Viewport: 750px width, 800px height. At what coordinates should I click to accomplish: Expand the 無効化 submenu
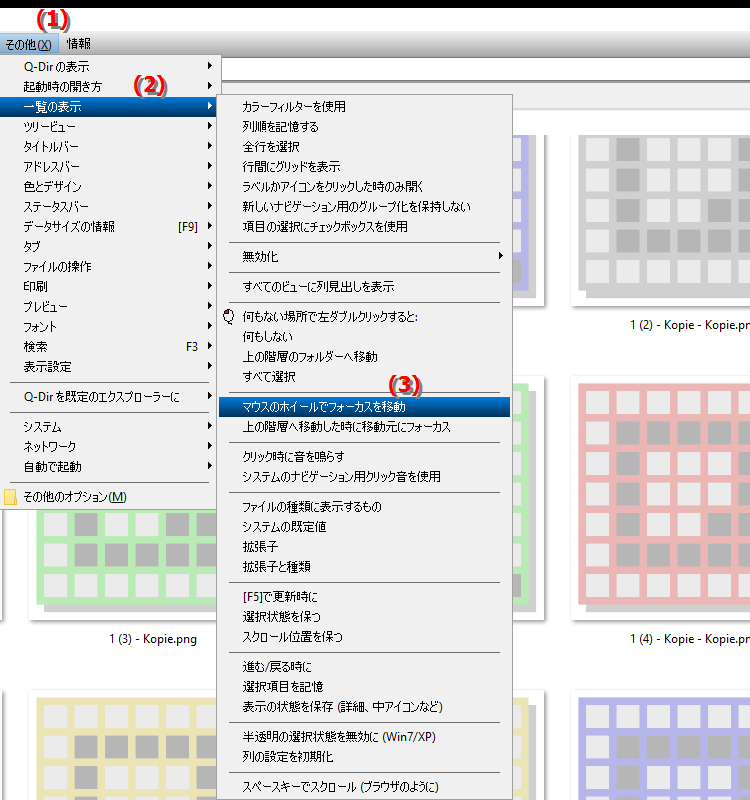click(x=364, y=256)
